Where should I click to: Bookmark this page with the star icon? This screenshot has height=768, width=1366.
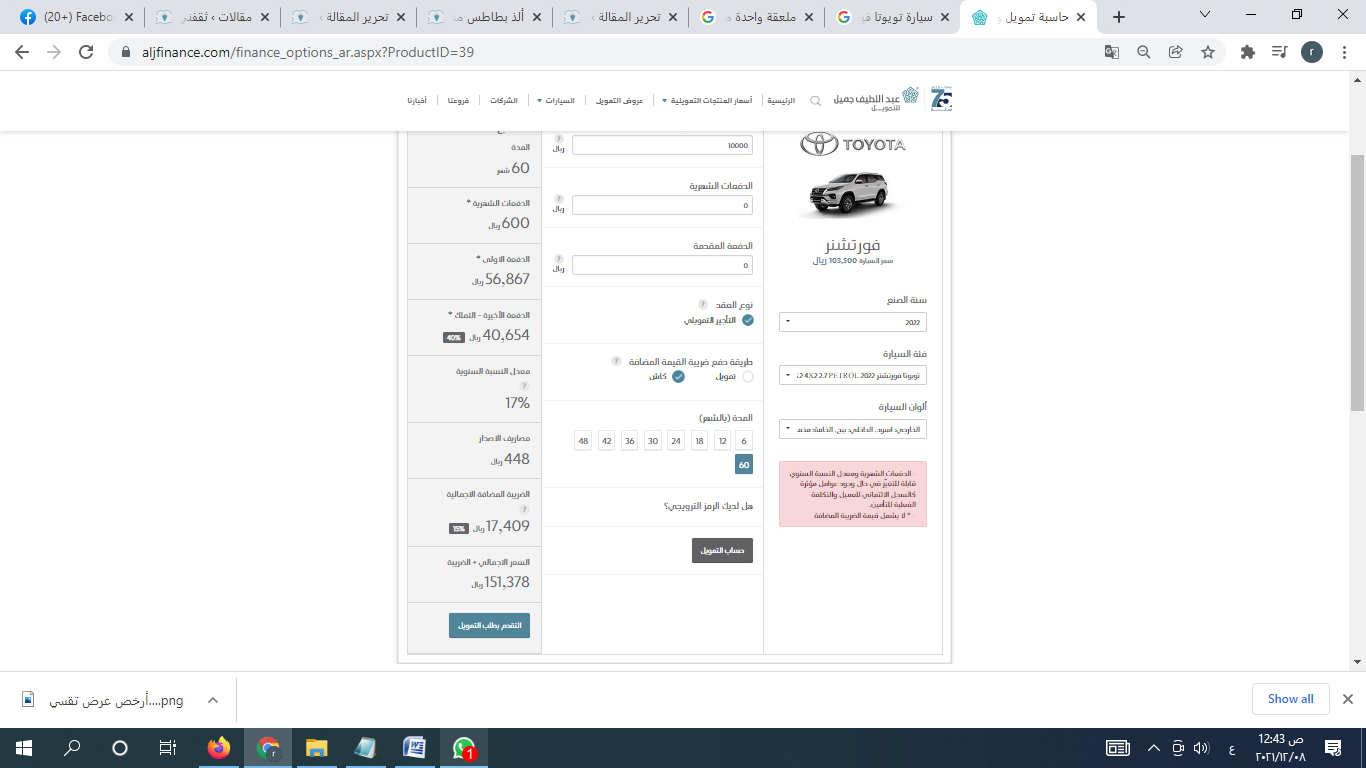click(1208, 52)
